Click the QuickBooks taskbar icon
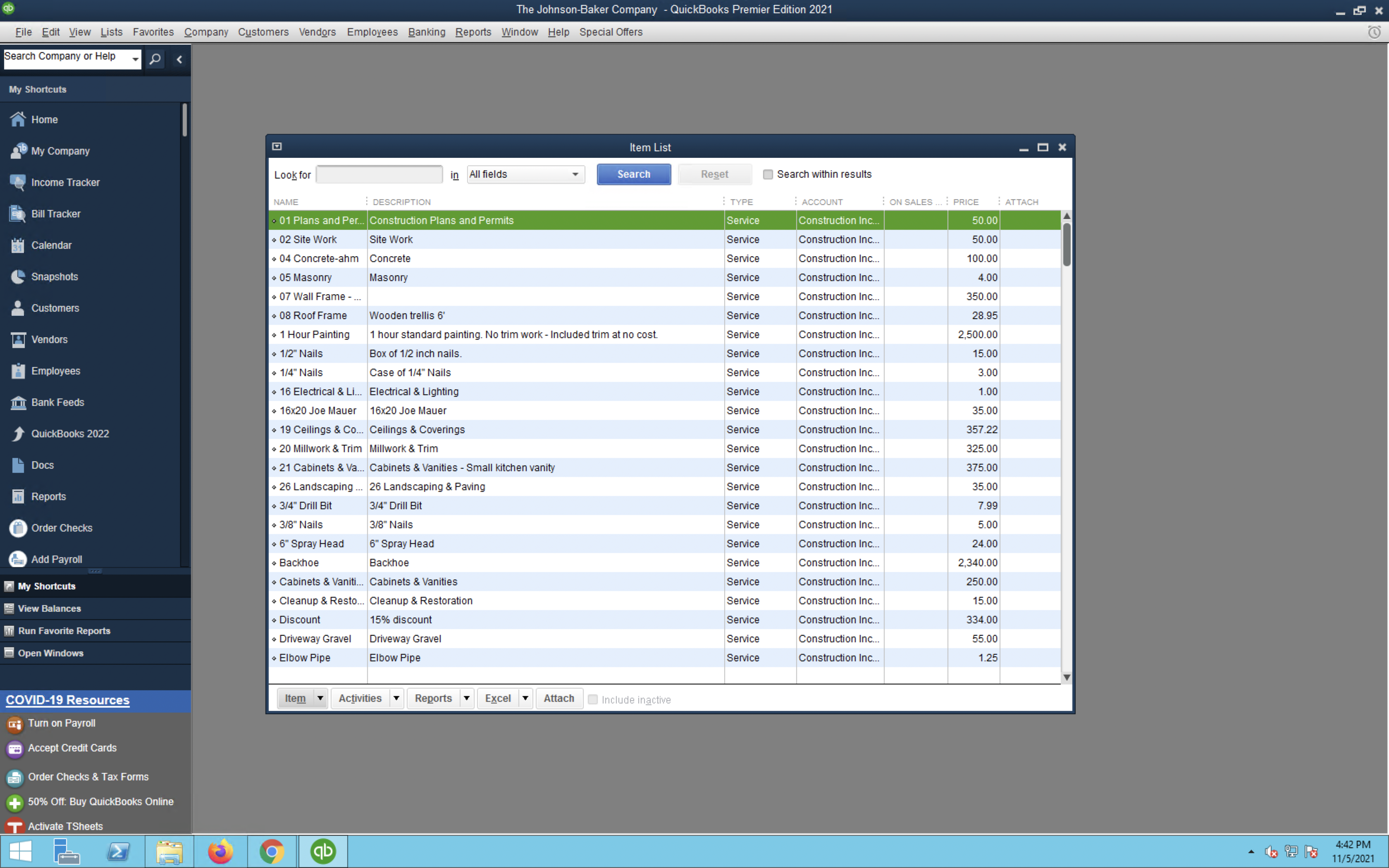1389x868 pixels. coord(322,851)
